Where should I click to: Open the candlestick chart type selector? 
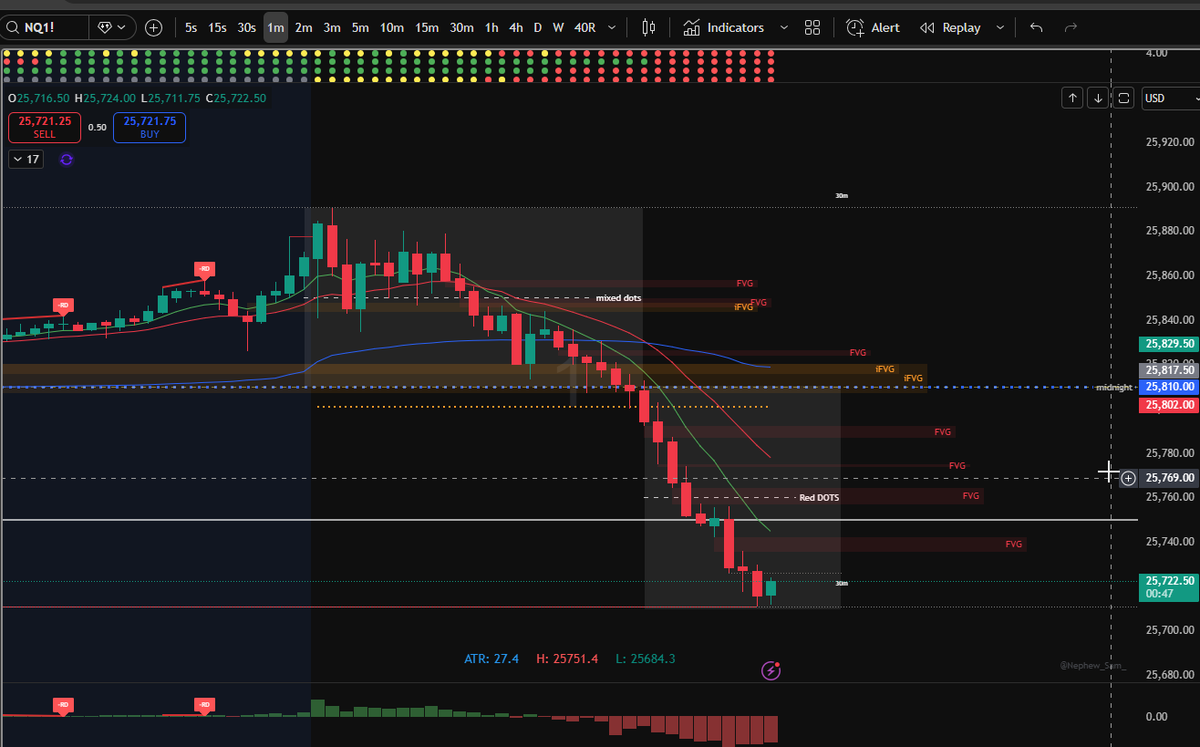(650, 28)
